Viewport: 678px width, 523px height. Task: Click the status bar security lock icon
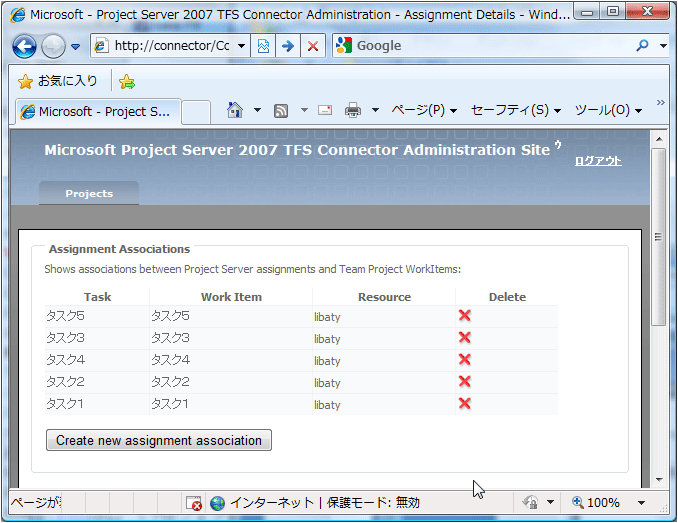tap(531, 502)
